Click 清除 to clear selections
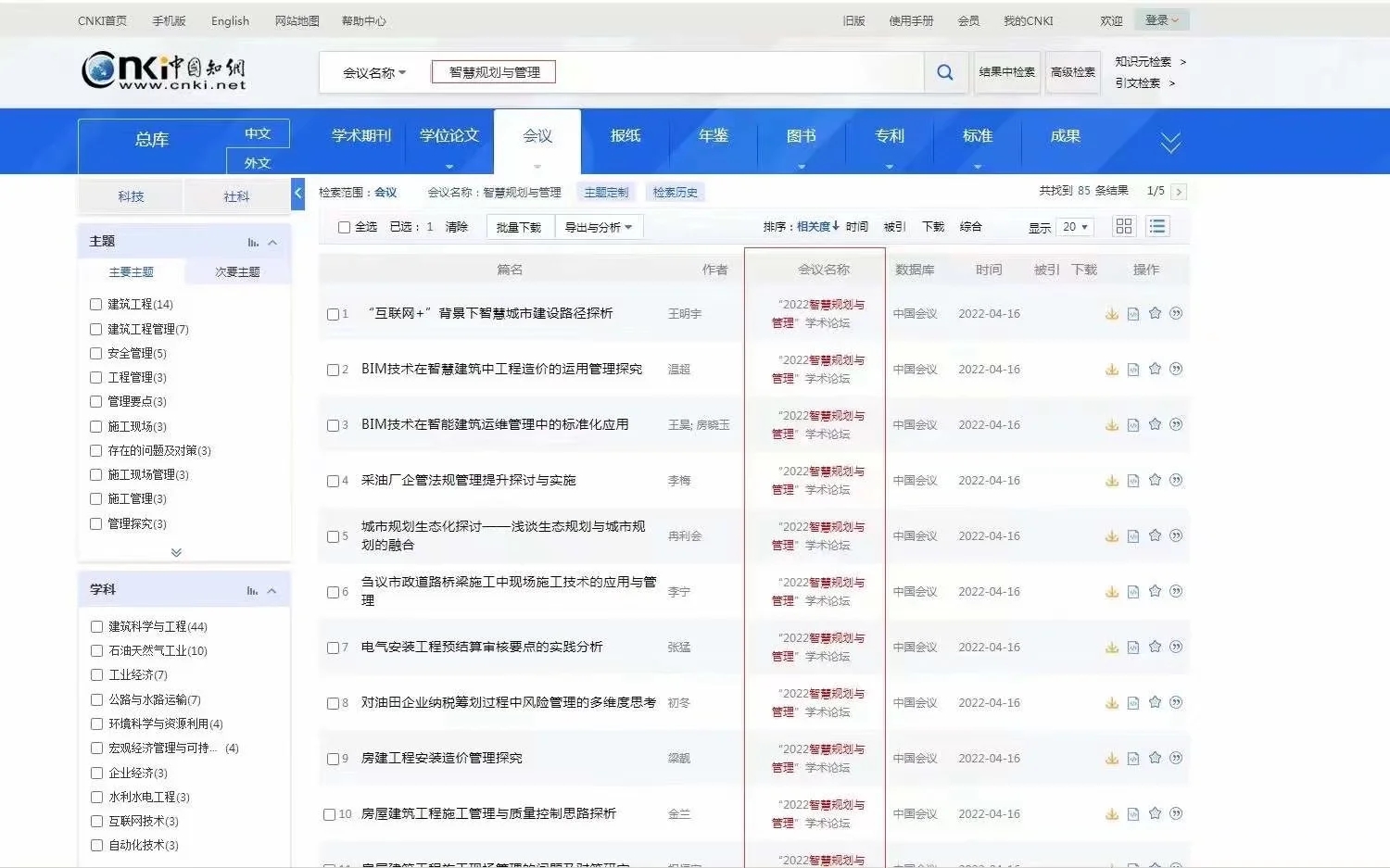 pyautogui.click(x=457, y=227)
